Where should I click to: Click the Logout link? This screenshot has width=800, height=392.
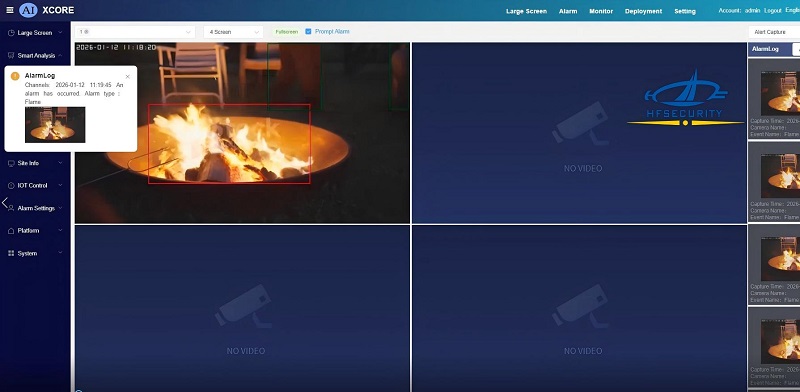(x=772, y=11)
